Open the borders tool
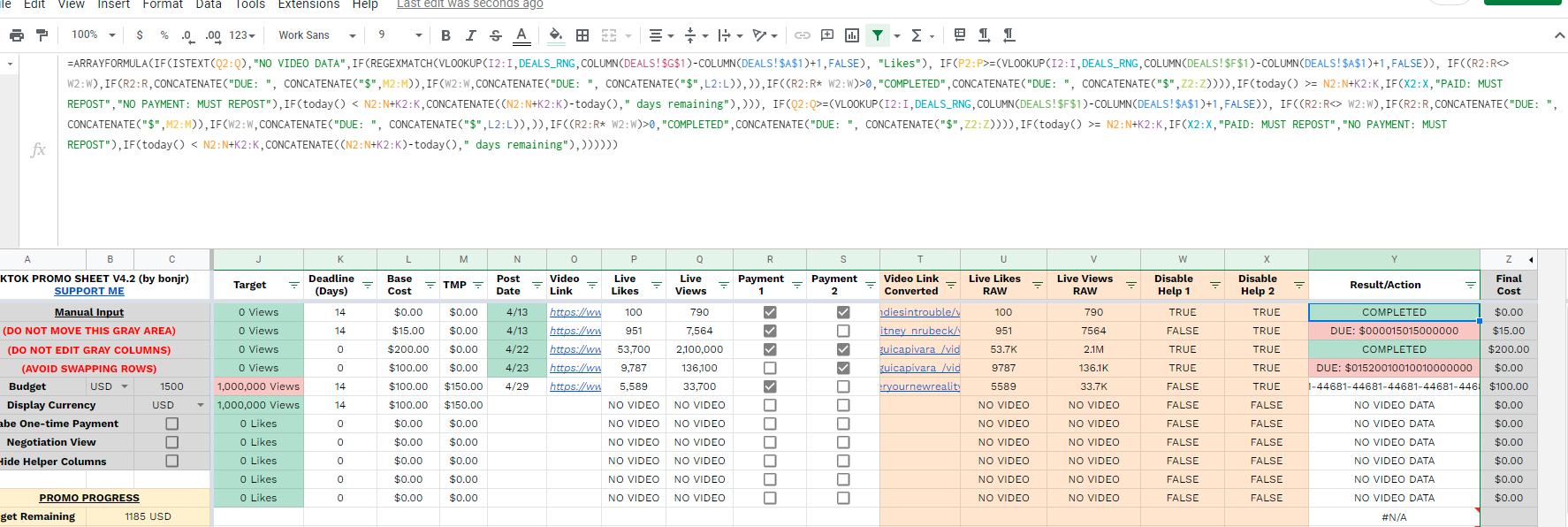Viewport: 1568px width, 527px height. 582,35
